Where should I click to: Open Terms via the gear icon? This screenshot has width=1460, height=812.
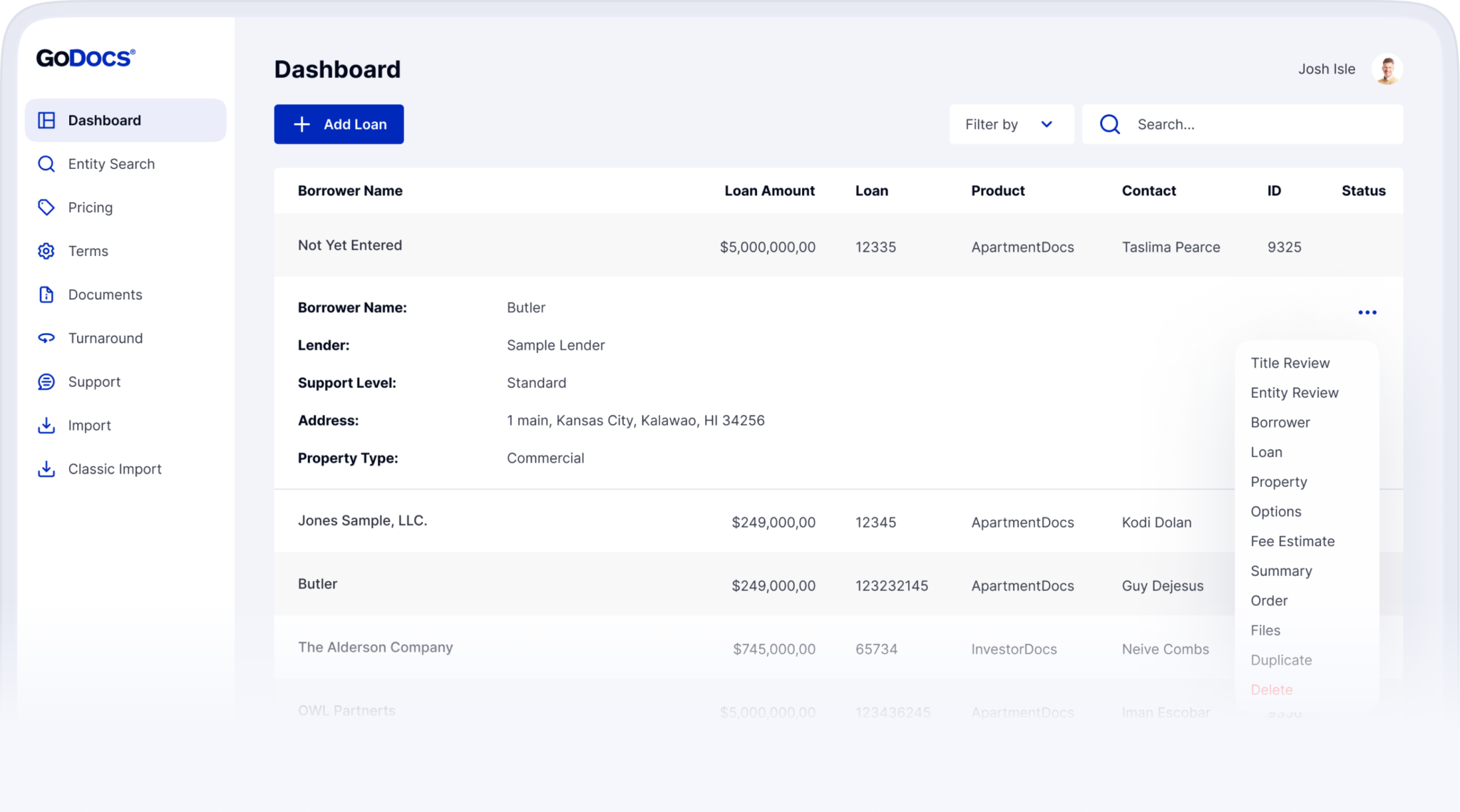[46, 251]
